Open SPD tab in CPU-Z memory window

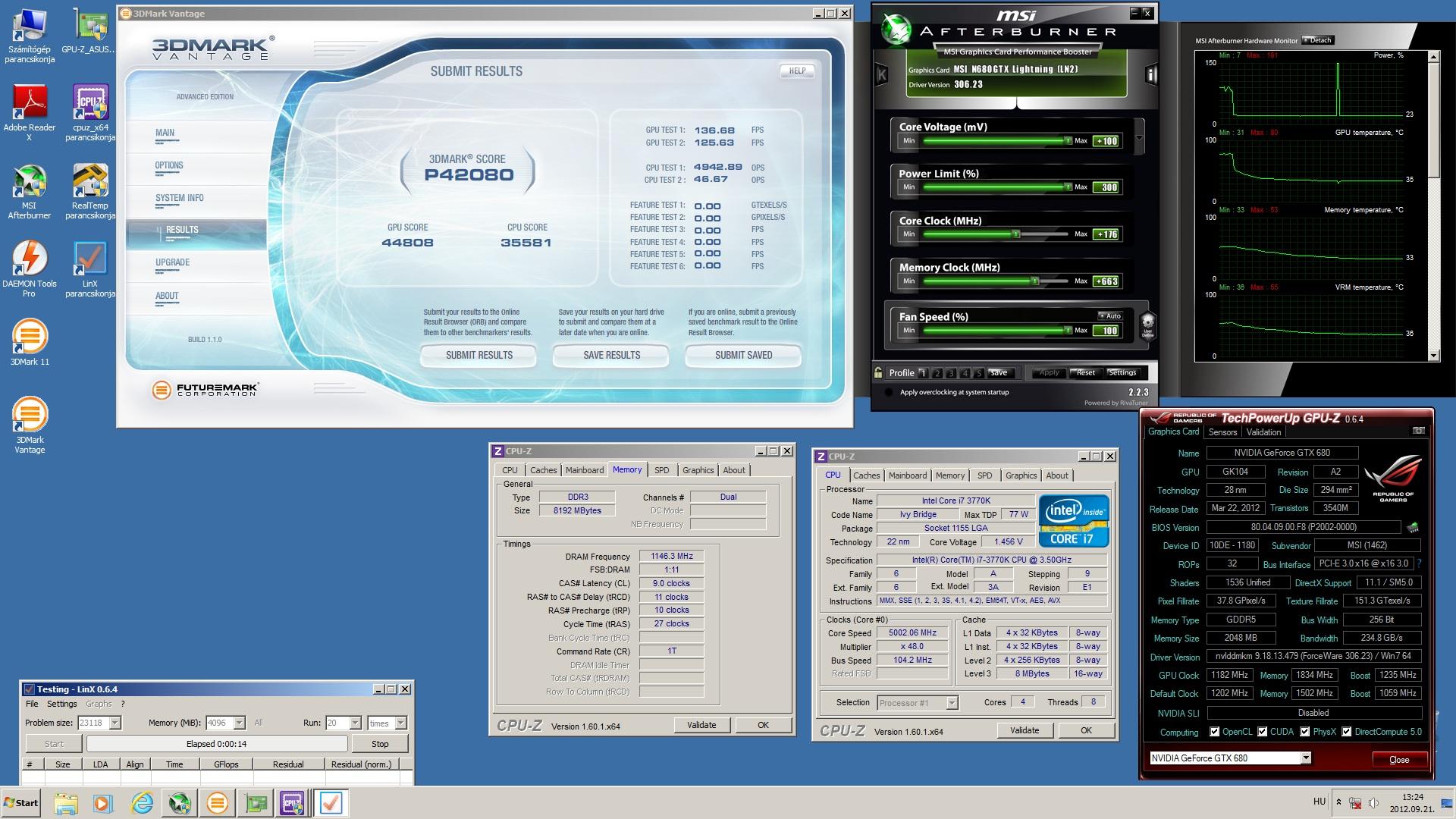(x=661, y=470)
